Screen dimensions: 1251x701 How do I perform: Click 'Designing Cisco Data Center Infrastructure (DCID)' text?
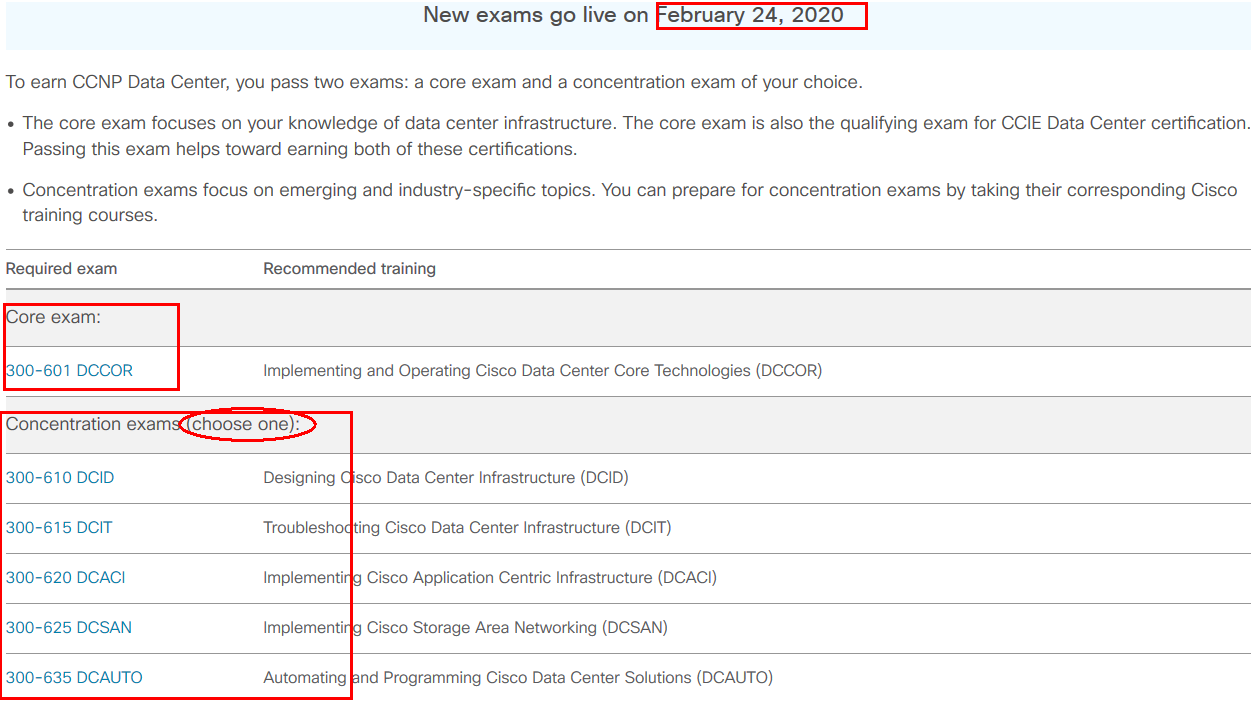pos(446,477)
